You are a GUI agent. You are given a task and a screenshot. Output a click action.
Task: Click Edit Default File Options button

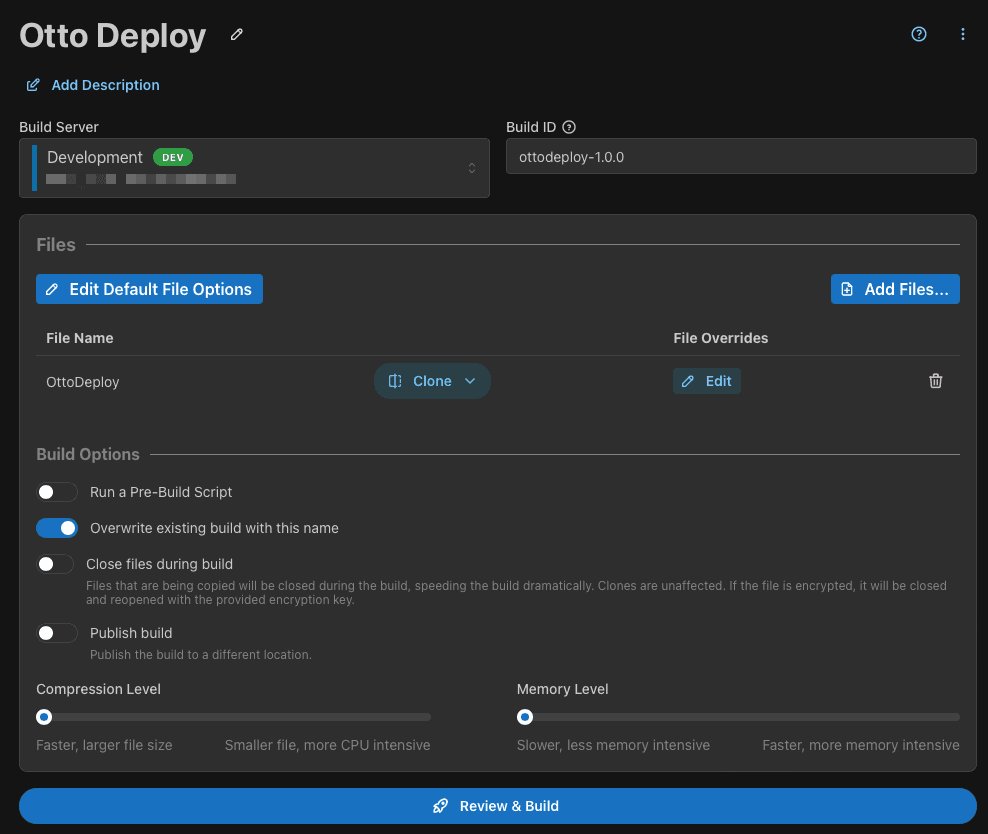click(149, 289)
